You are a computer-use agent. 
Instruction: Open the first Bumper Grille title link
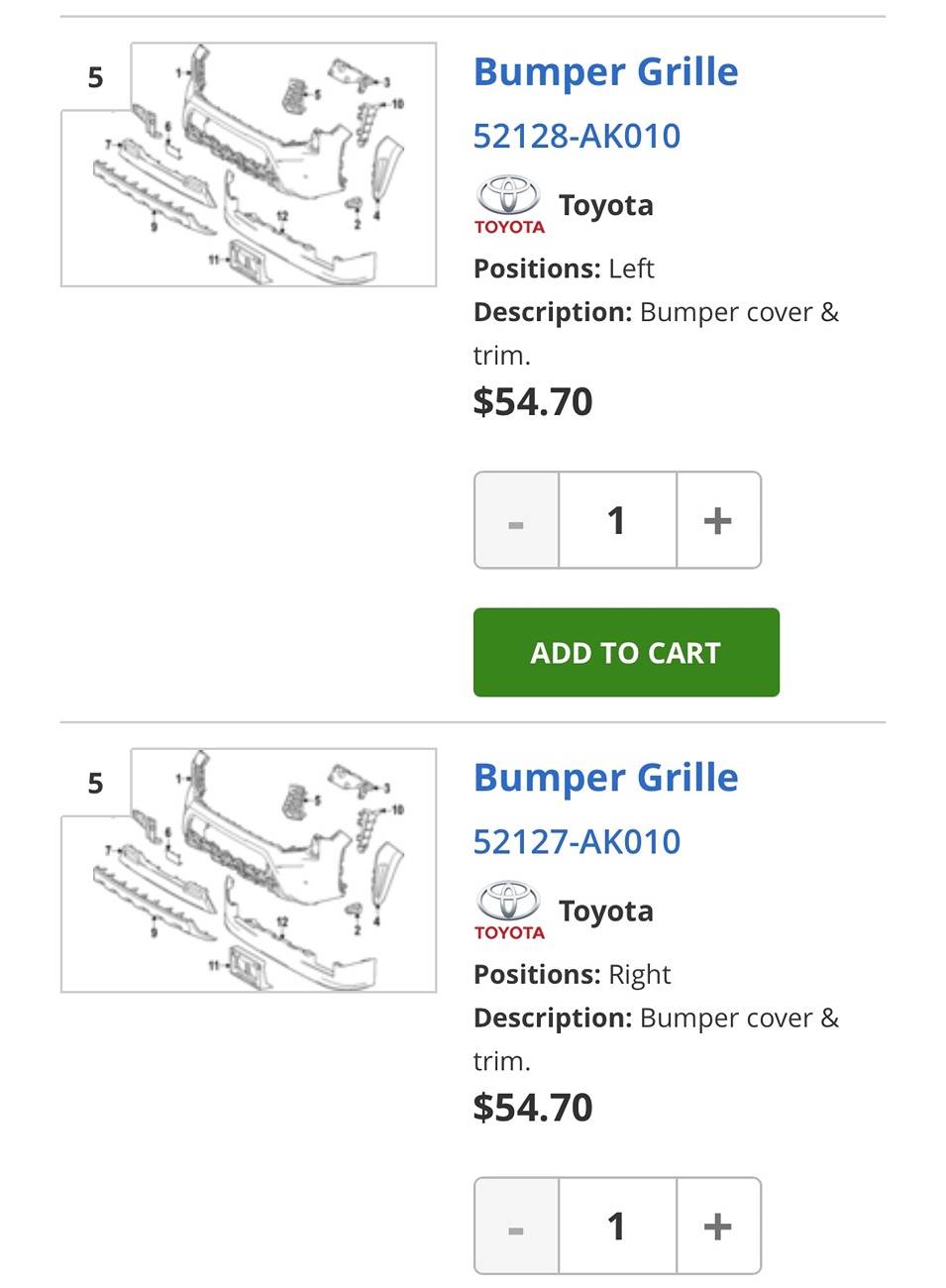(605, 72)
